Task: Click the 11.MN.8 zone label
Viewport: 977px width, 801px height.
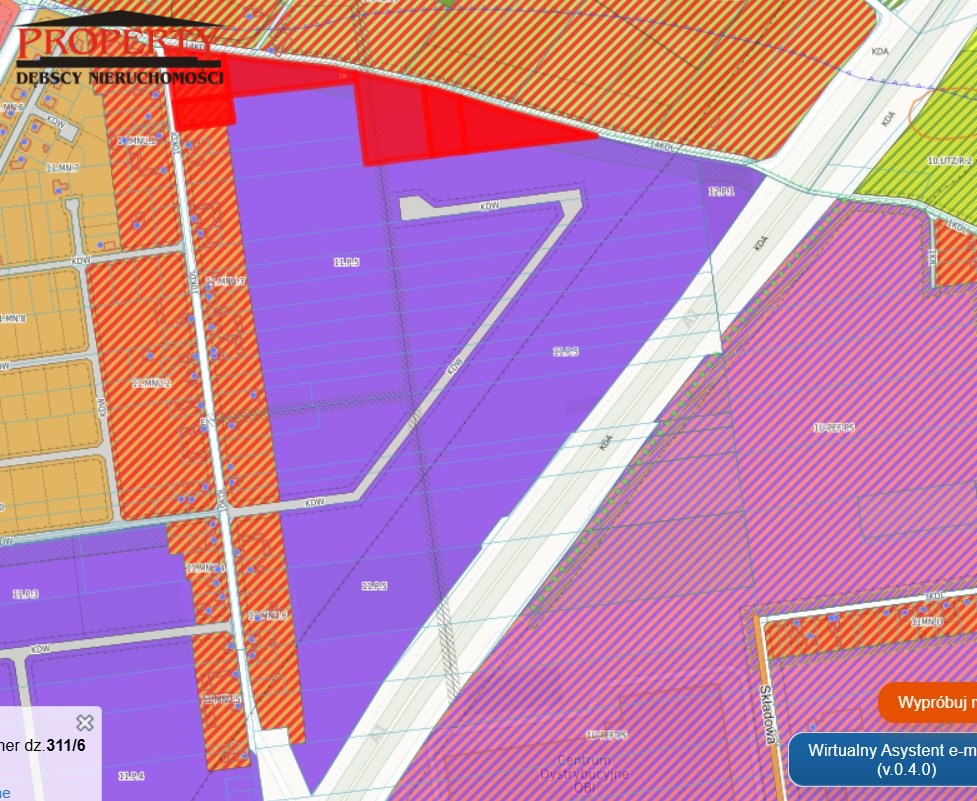Action: coord(12,318)
